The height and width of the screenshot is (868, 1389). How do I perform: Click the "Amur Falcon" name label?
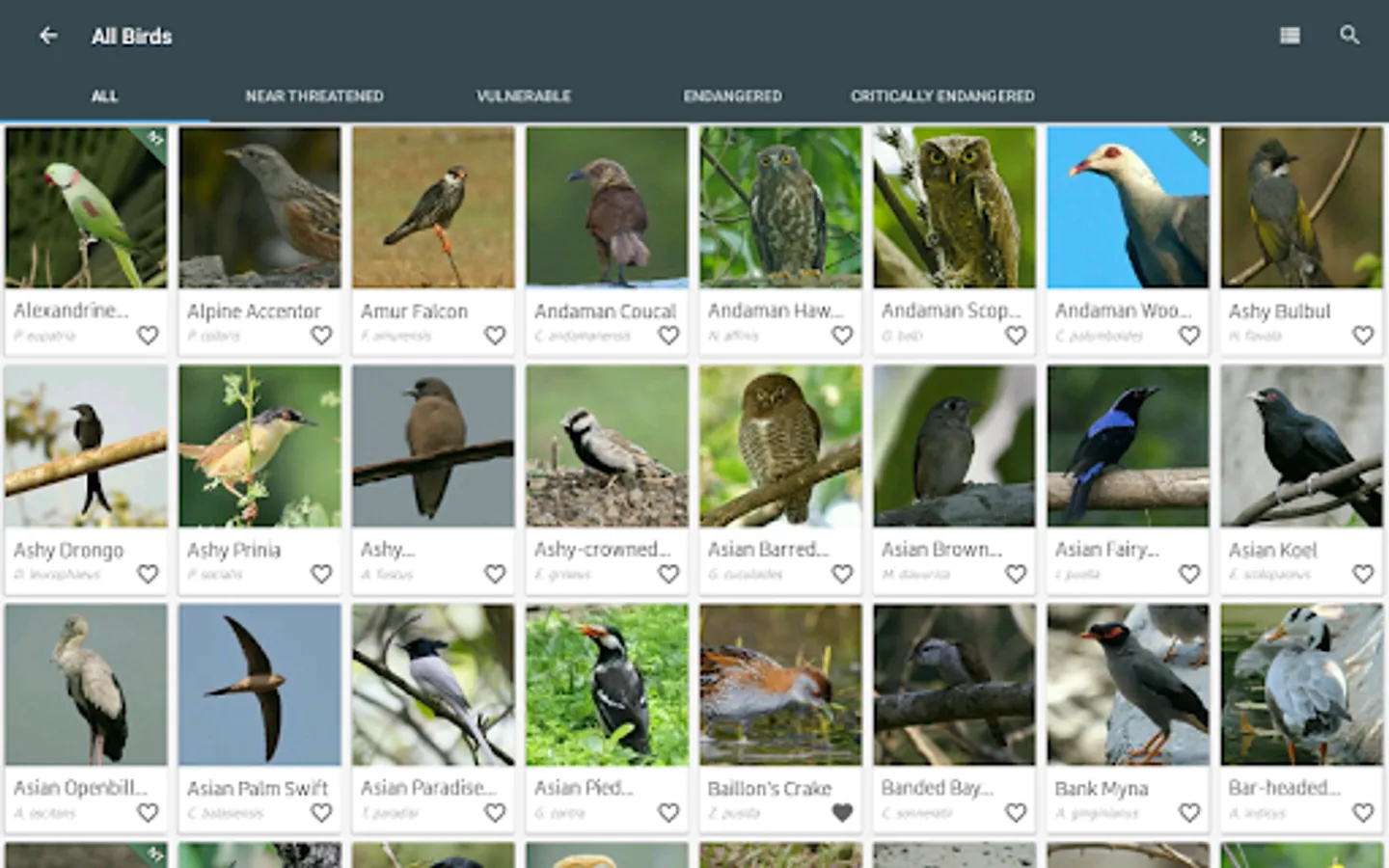pyautogui.click(x=414, y=312)
